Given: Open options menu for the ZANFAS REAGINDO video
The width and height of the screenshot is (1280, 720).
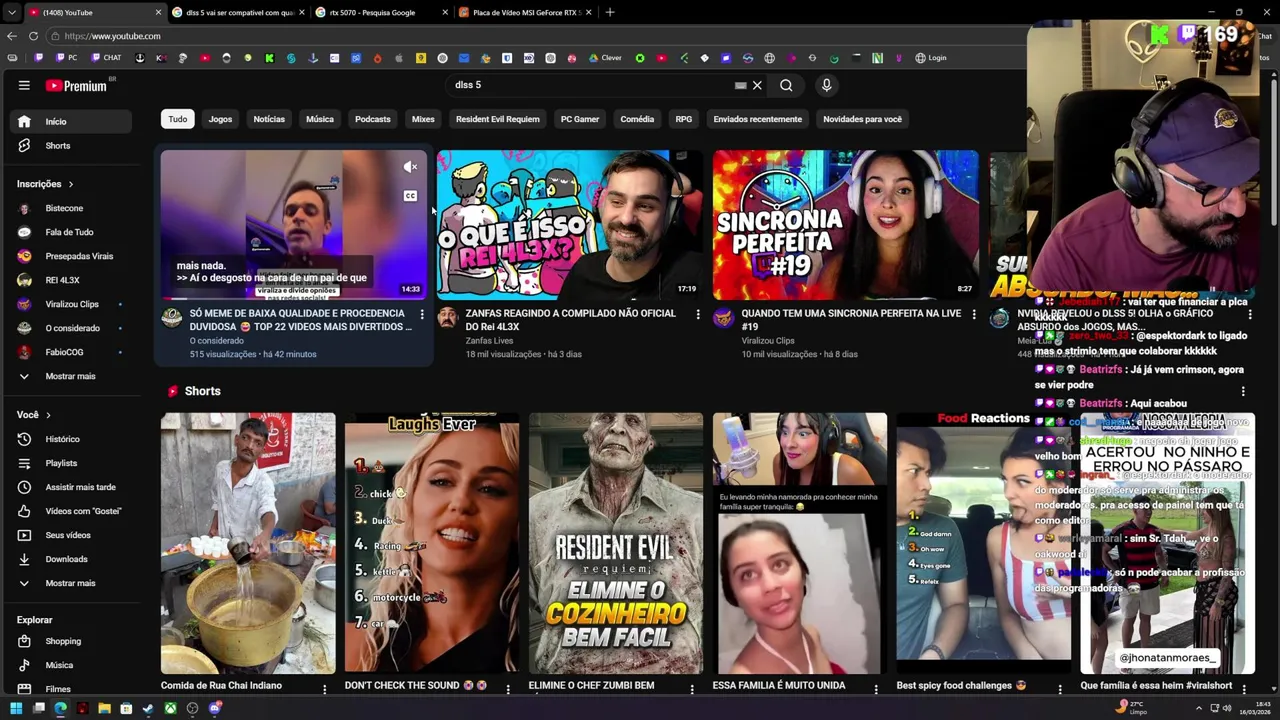Looking at the screenshot, I should click(x=698, y=315).
